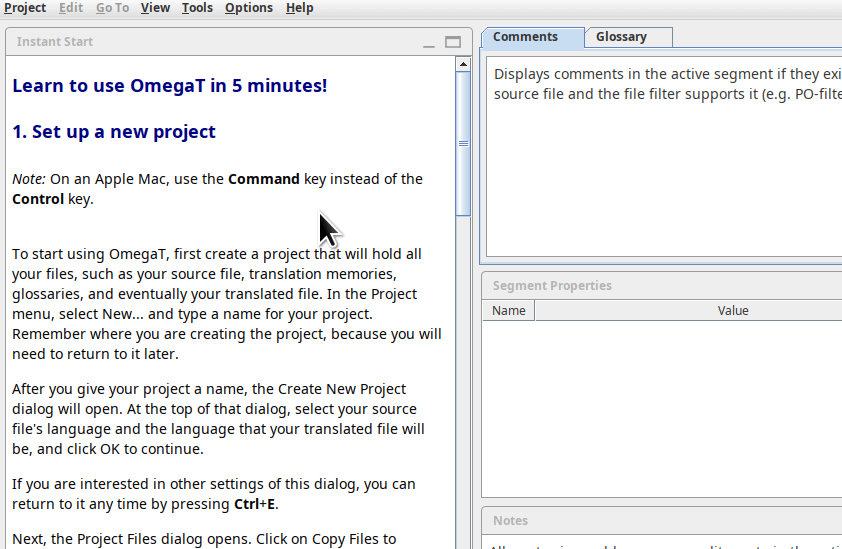Open the Edit menu

pos(71,8)
